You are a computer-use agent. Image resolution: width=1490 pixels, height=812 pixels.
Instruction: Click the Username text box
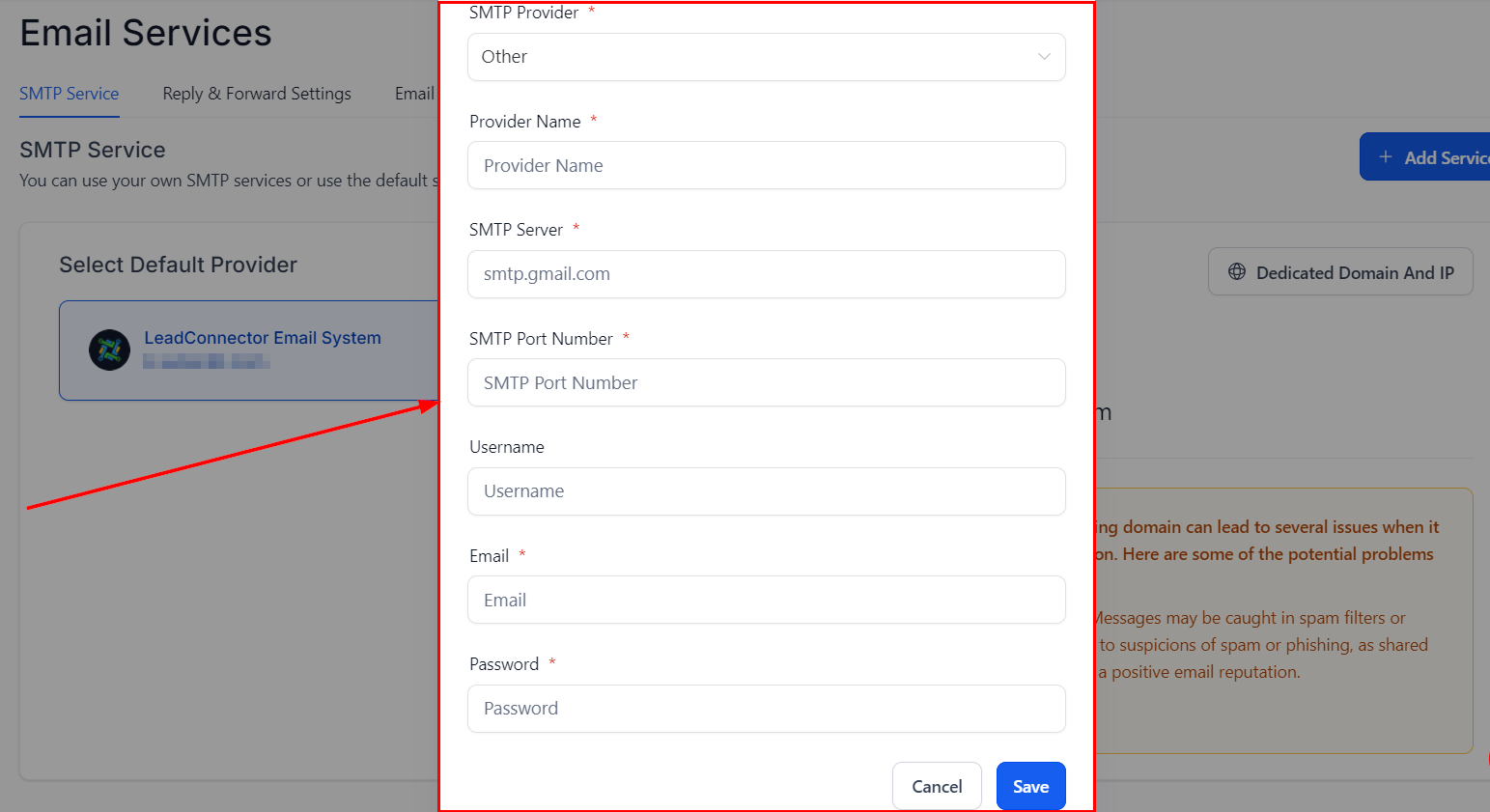[x=766, y=491]
